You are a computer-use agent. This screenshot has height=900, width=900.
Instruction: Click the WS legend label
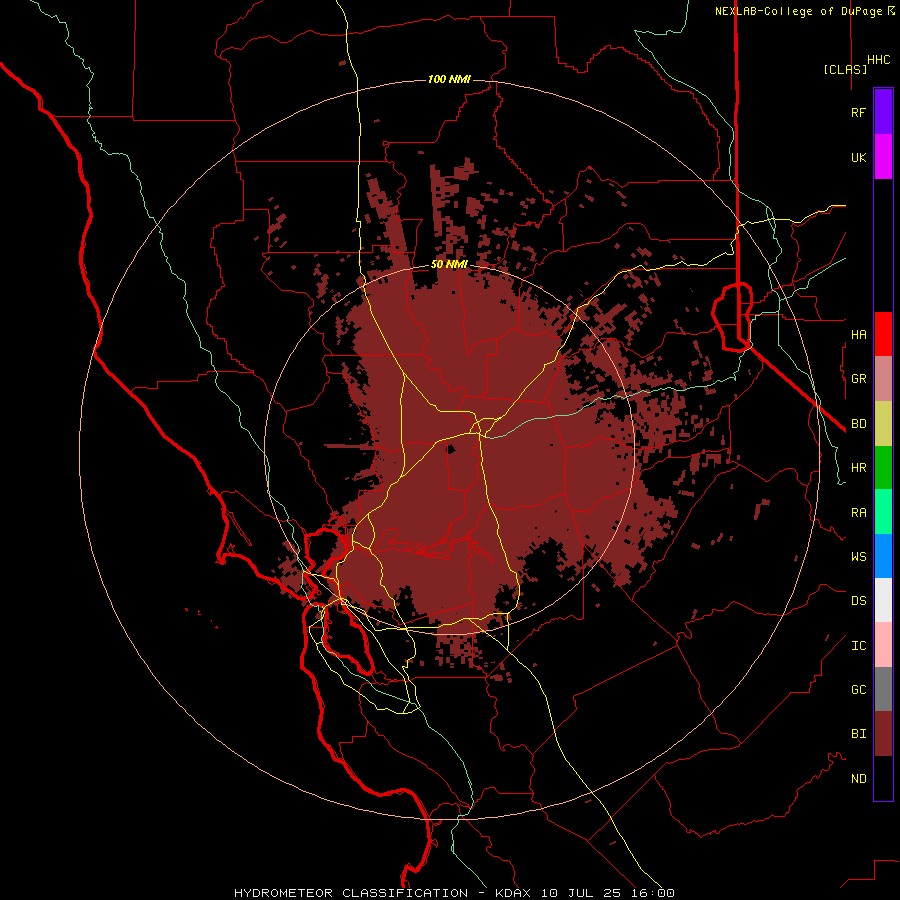point(858,556)
